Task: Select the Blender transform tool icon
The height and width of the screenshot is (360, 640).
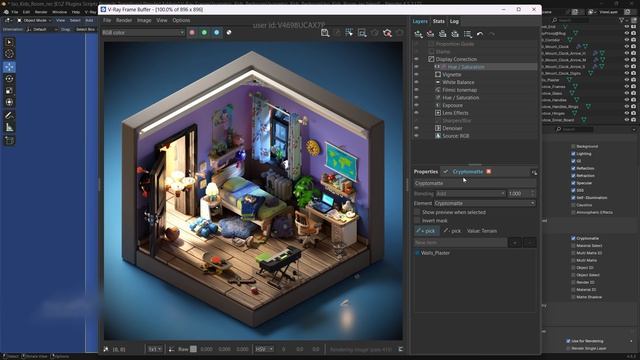Action: (x=9, y=102)
